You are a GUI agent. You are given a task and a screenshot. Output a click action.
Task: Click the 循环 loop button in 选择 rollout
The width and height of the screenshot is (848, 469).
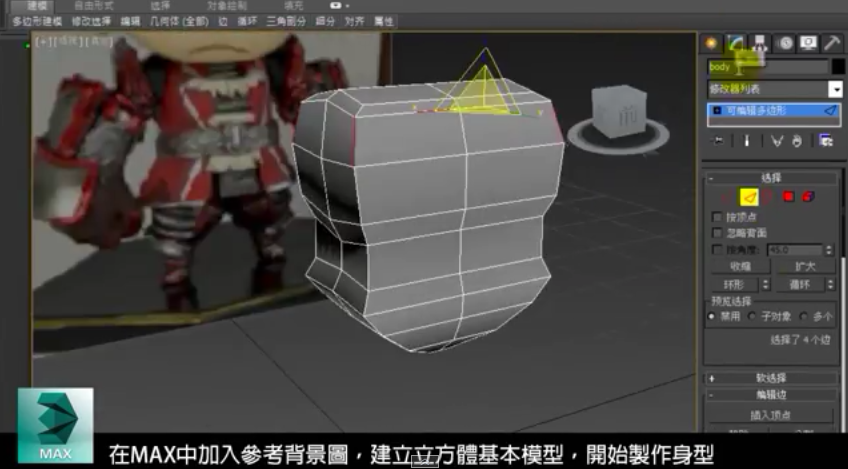tap(799, 284)
